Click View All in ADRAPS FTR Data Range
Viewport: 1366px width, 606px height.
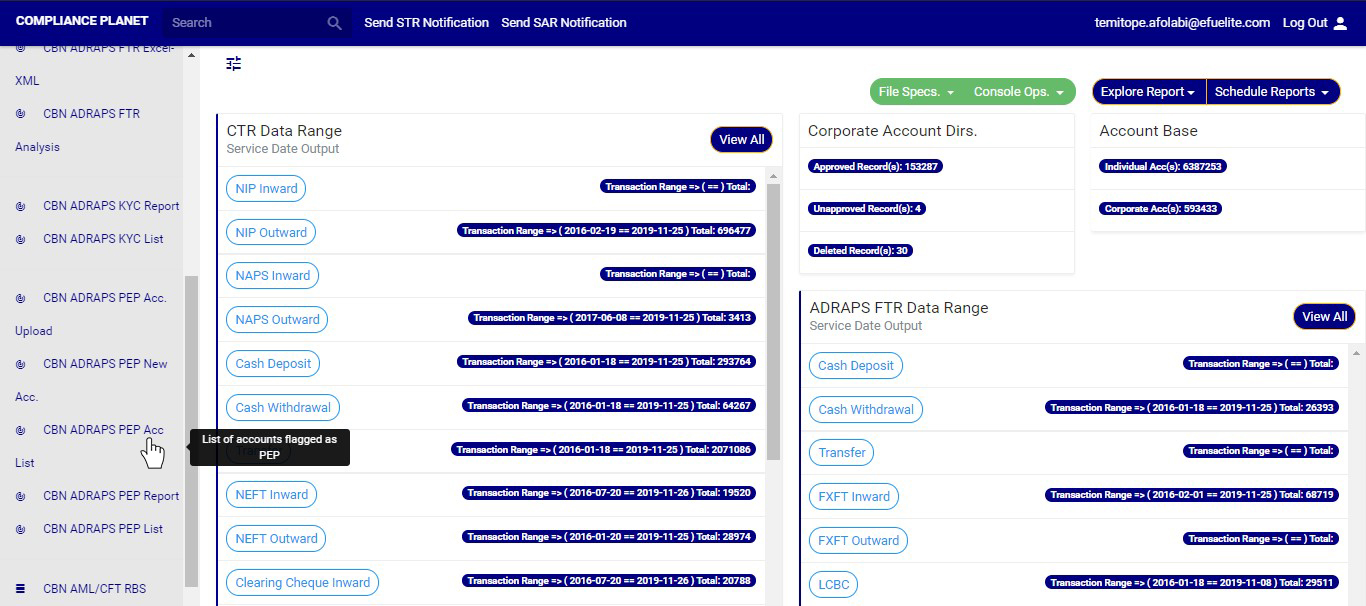click(1324, 317)
